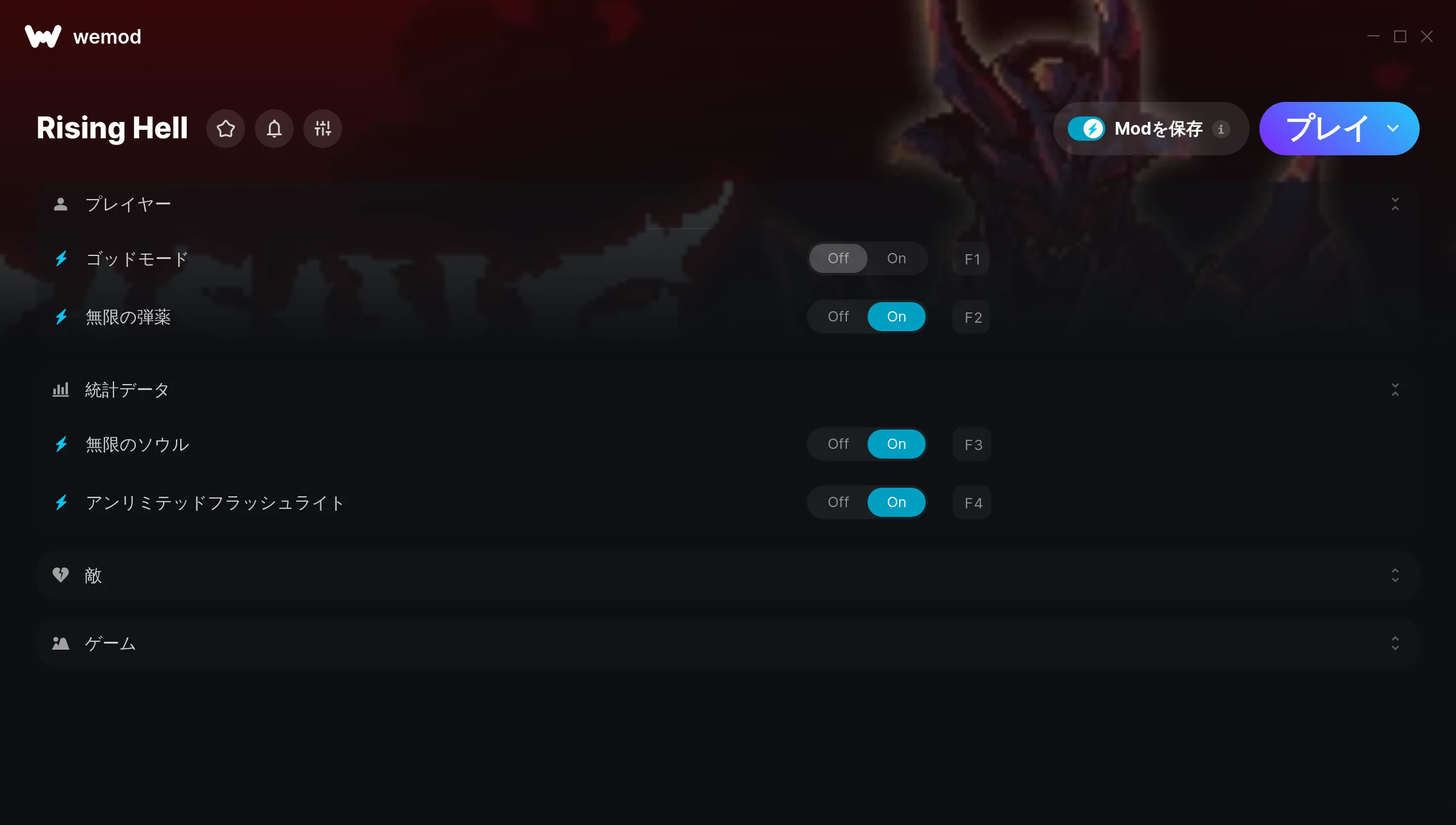
Task: Add Rising Hell to favorites with star icon
Action: tap(226, 129)
